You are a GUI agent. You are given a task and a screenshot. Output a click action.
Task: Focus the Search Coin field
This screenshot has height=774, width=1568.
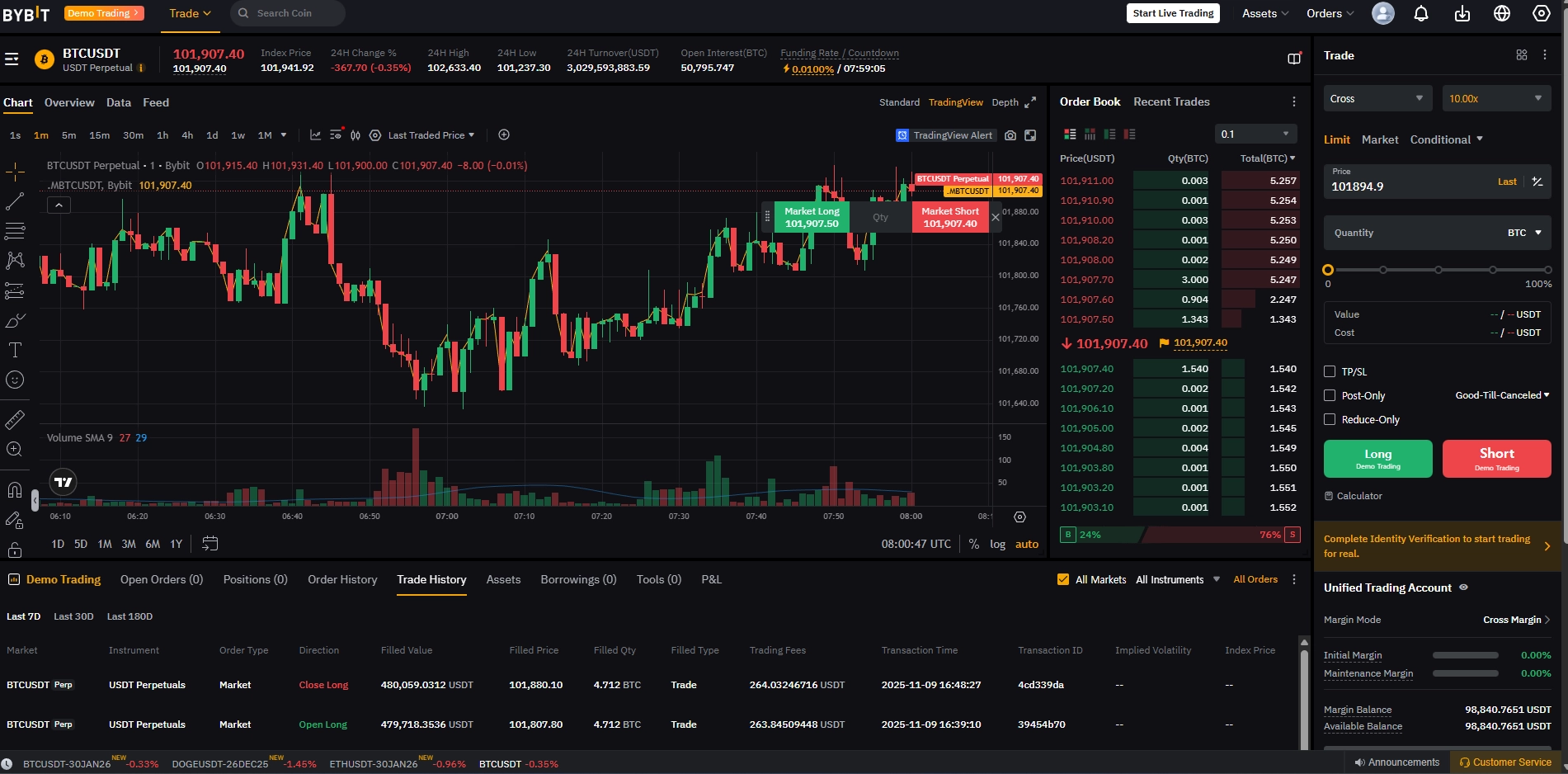[287, 13]
